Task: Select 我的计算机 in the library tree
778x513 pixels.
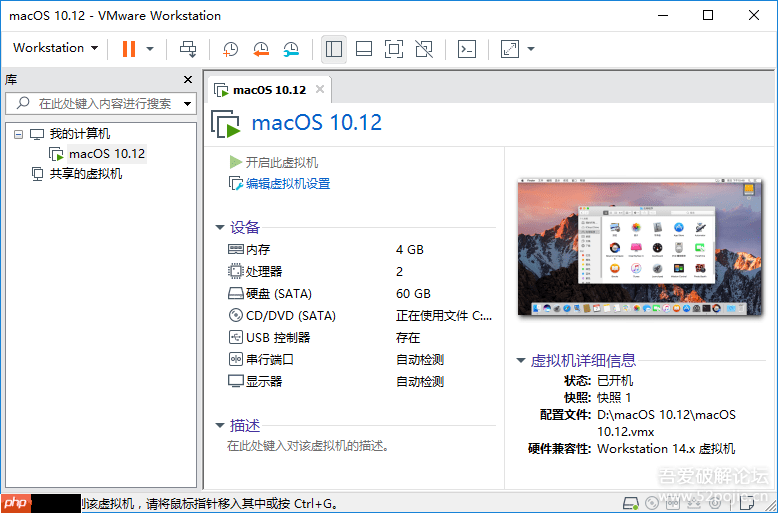Action: (x=79, y=133)
